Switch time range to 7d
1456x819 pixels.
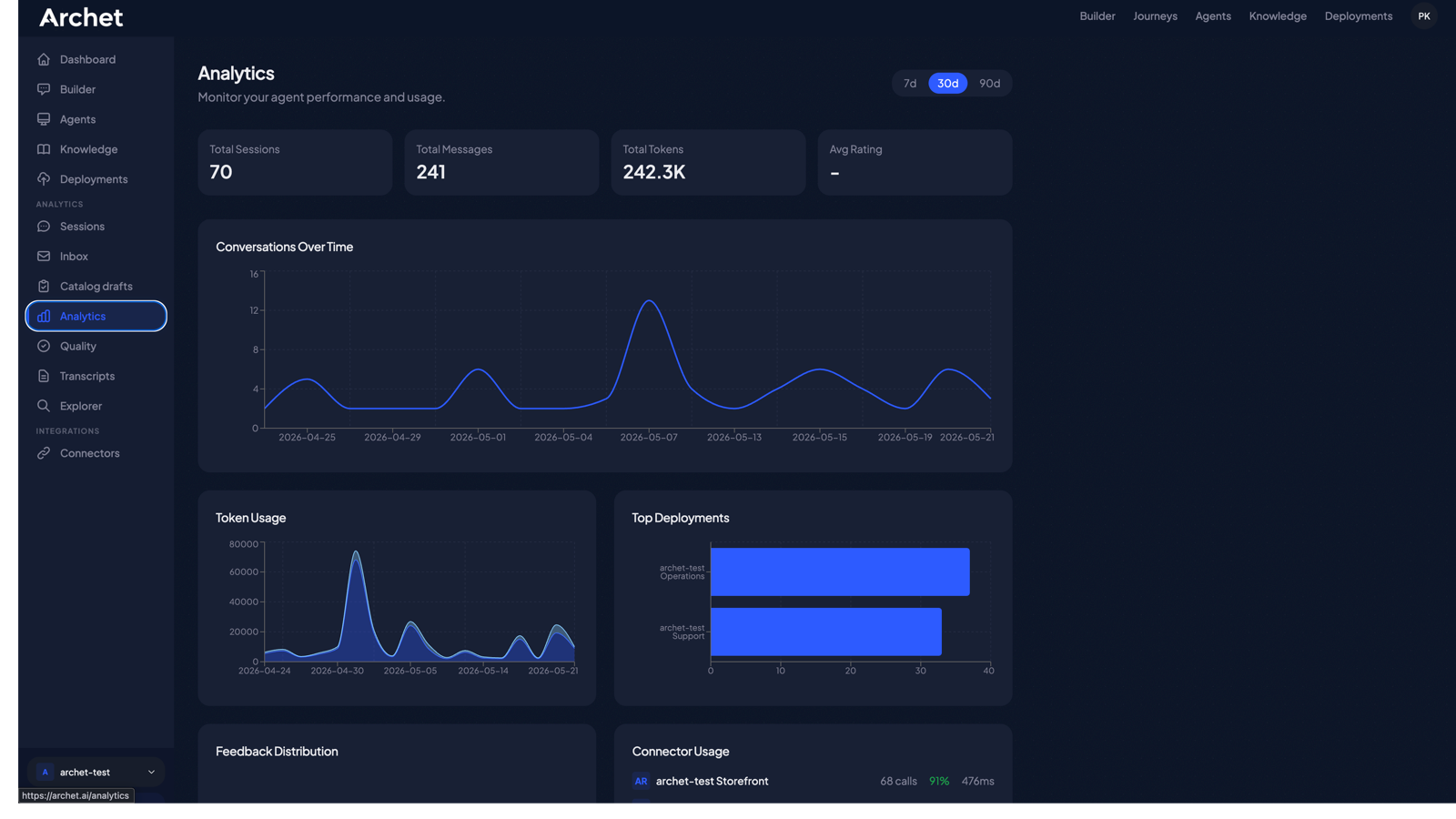pos(910,84)
